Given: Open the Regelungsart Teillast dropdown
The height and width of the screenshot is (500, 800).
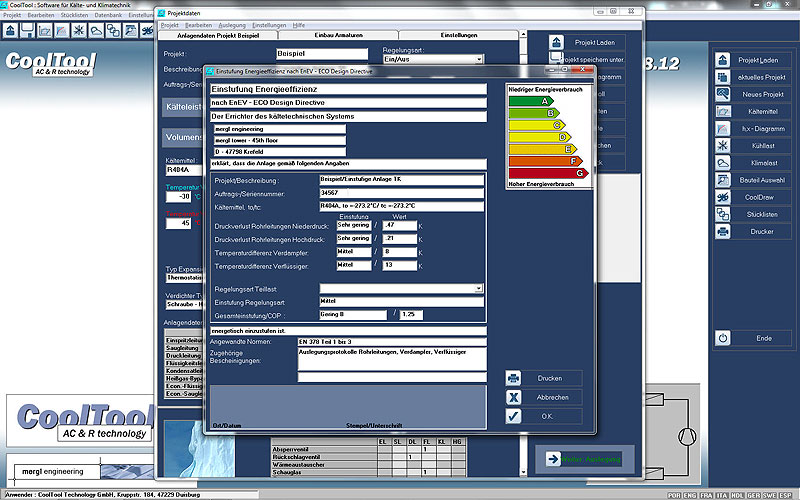Looking at the screenshot, I should pyautogui.click(x=478, y=288).
